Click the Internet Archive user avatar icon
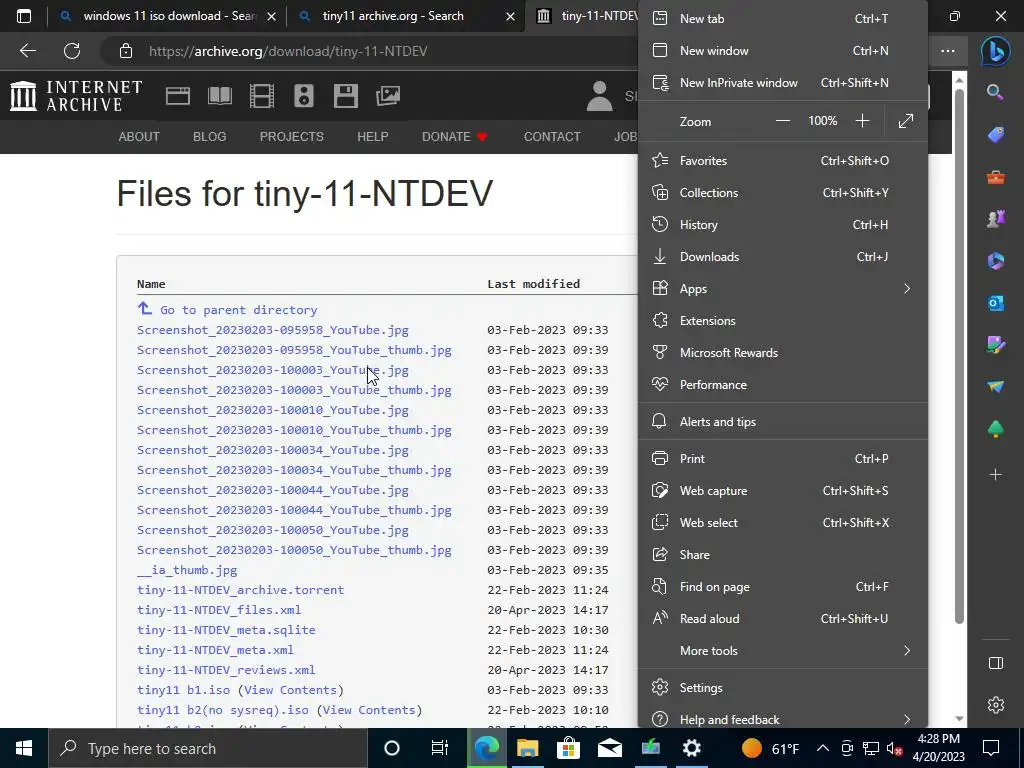Viewport: 1024px width, 768px height. tap(600, 96)
